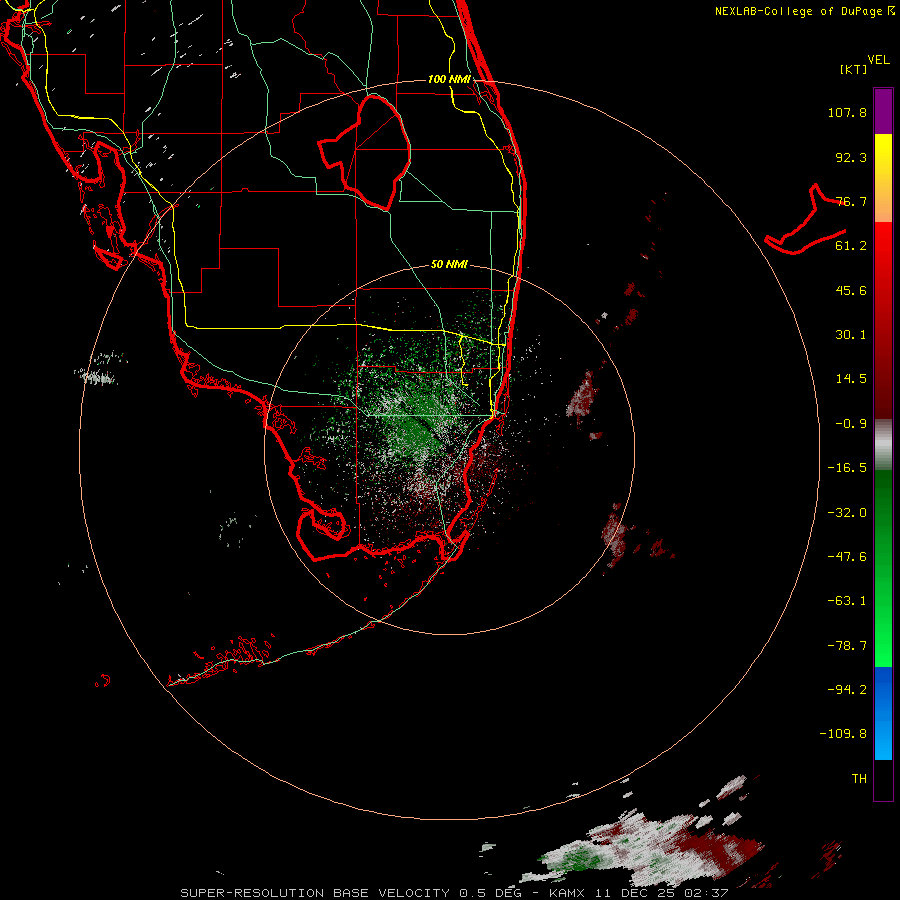Viewport: 900px width, 900px height.
Task: Select the -32.0 scale value
Action: click(x=847, y=513)
